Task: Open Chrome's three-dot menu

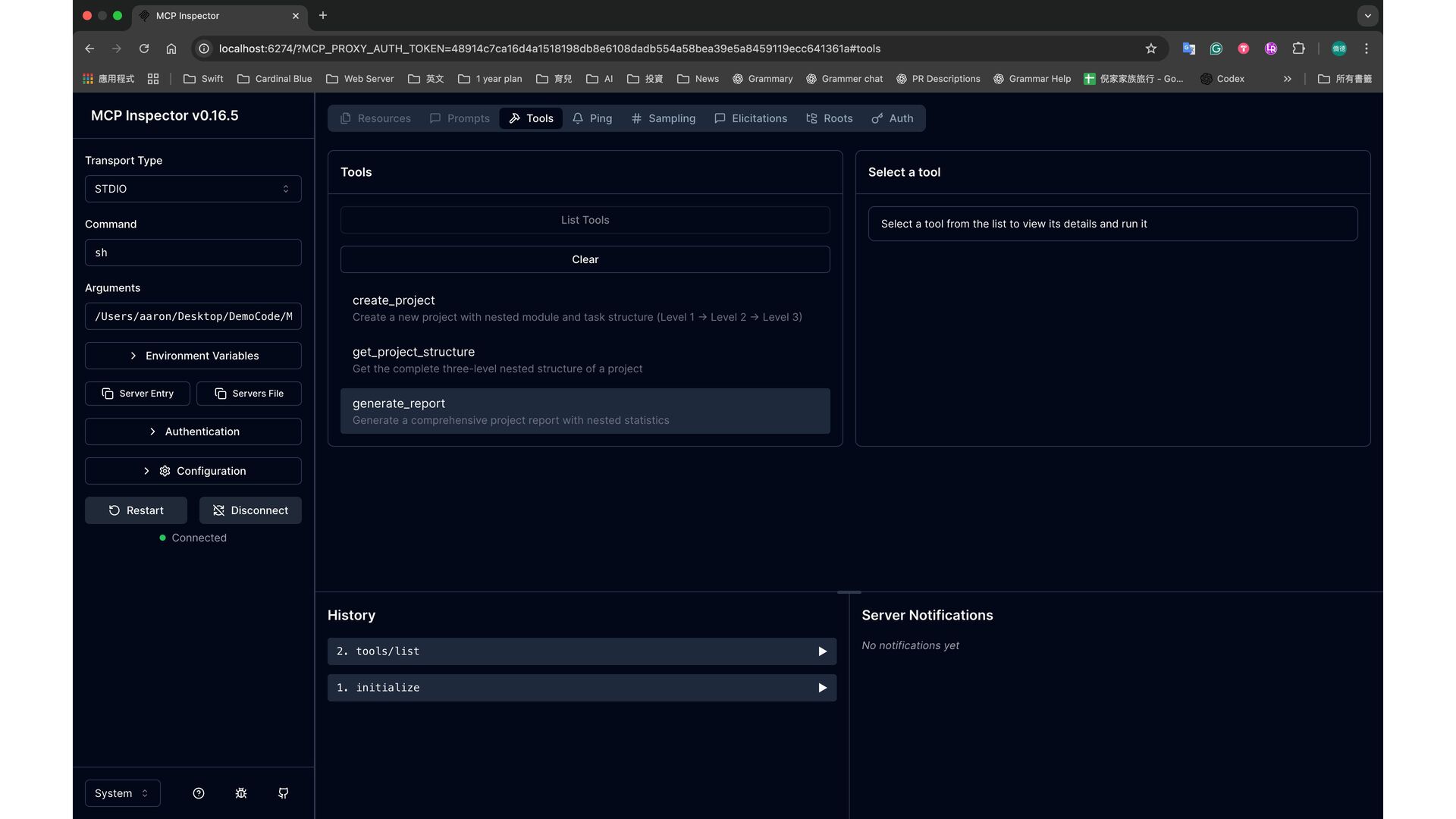Action: [x=1367, y=49]
